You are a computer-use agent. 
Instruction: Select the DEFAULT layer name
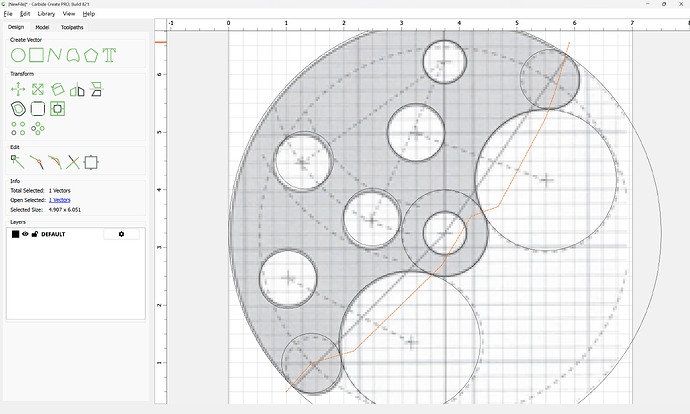click(53, 234)
